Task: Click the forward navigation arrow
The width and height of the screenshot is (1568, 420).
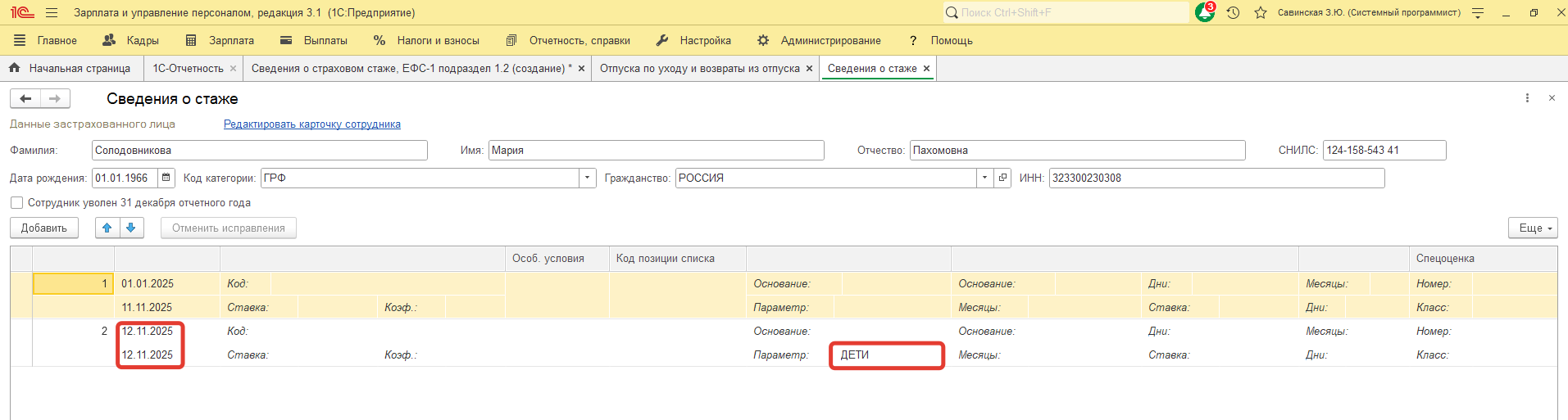Action: pyautogui.click(x=55, y=98)
